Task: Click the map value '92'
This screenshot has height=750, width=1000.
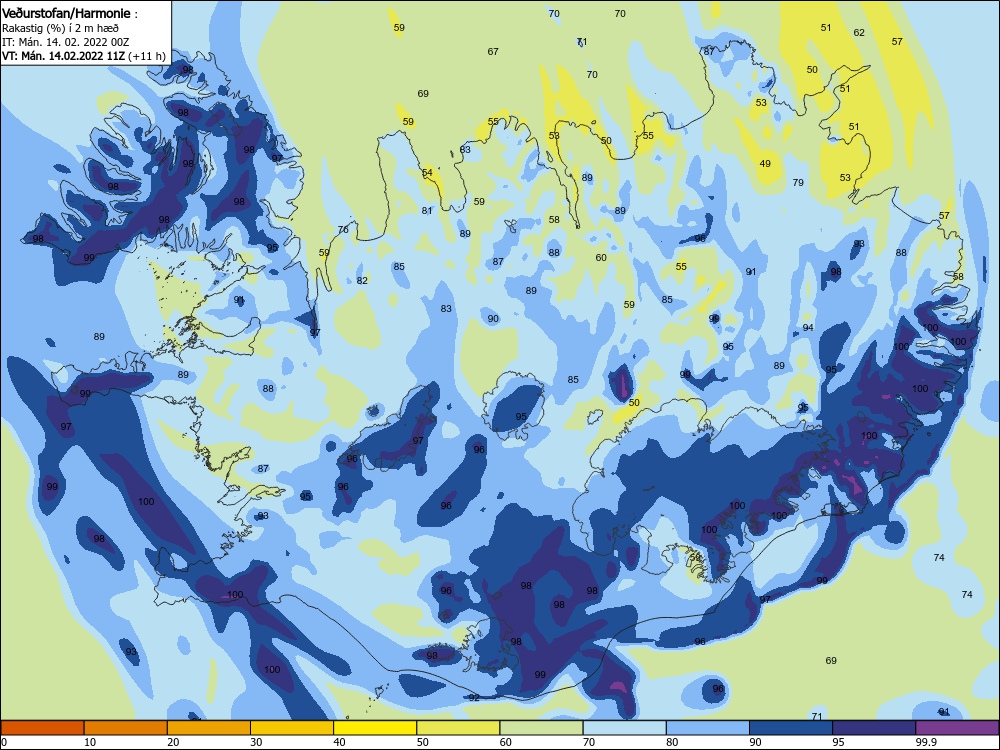Action: pyautogui.click(x=474, y=698)
